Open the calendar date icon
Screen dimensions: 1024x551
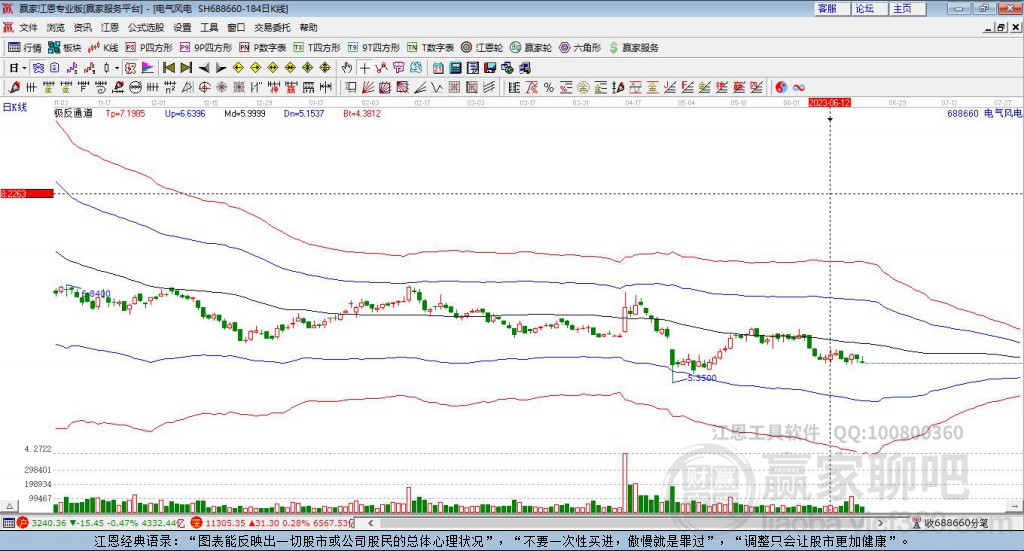(x=438, y=68)
